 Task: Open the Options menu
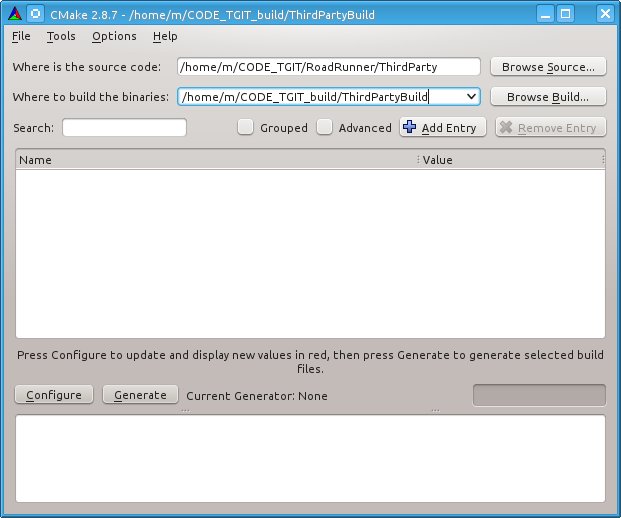click(x=114, y=36)
